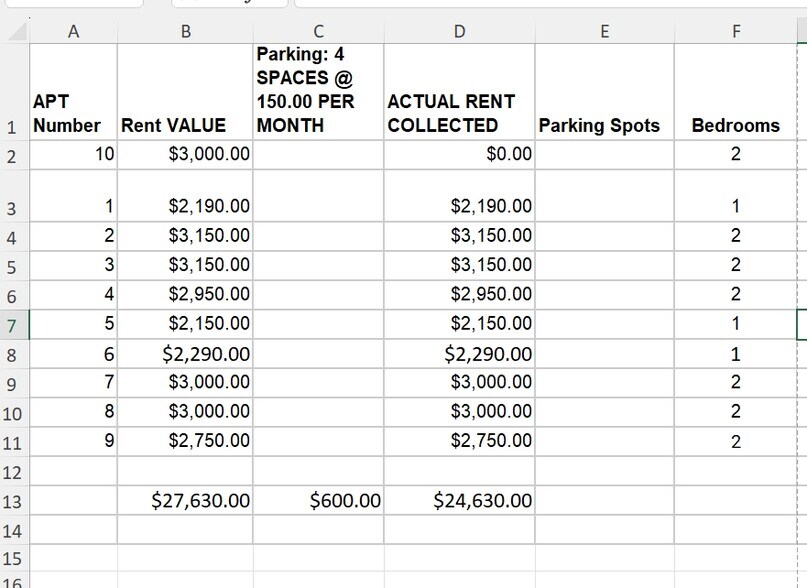The image size is (807, 588).
Task: Click the $27,630.00 rent total cell
Action: [185, 501]
